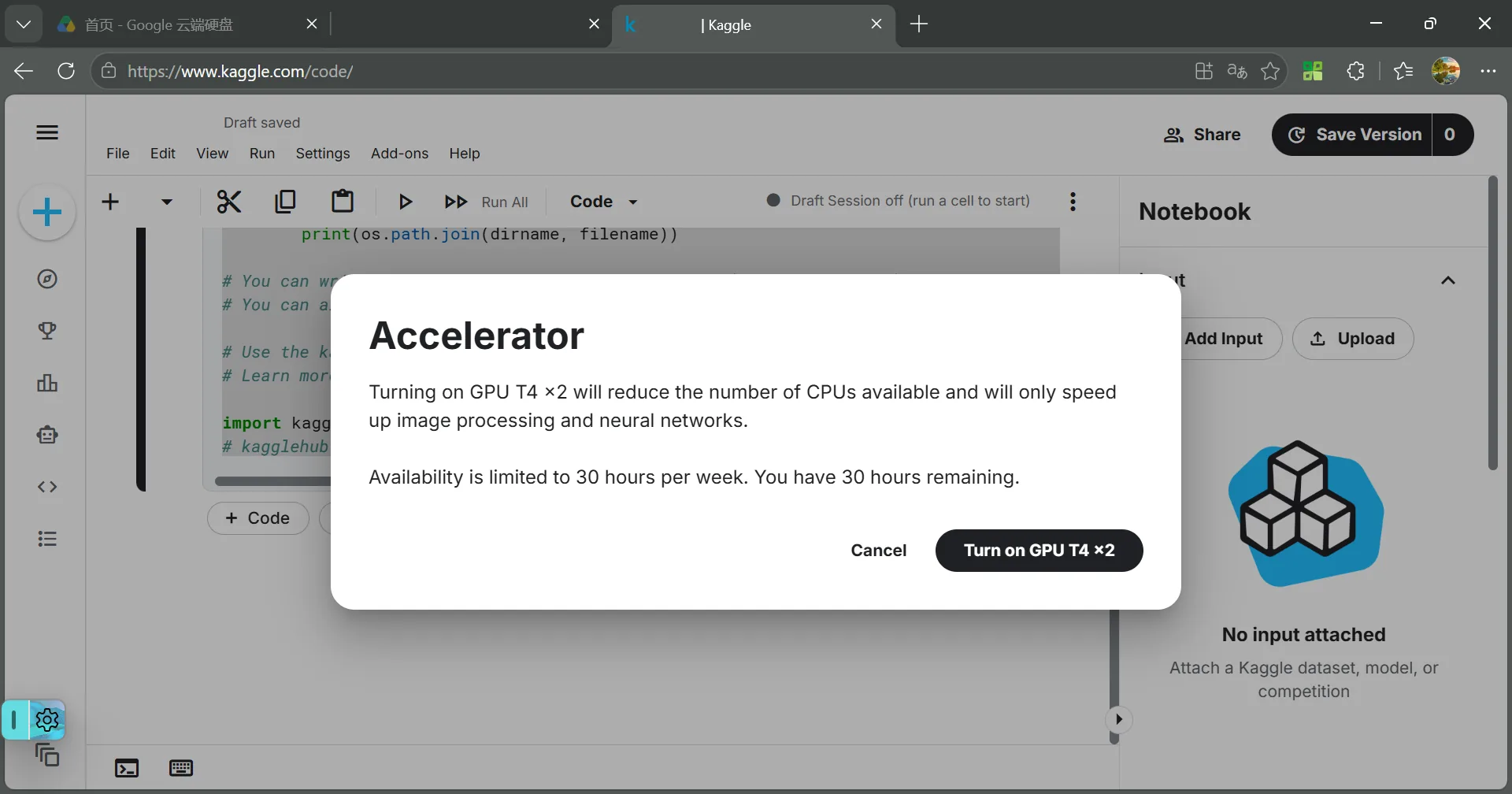Image resolution: width=1512 pixels, height=794 pixels.
Task: Click the Upload button
Action: 1353,339
